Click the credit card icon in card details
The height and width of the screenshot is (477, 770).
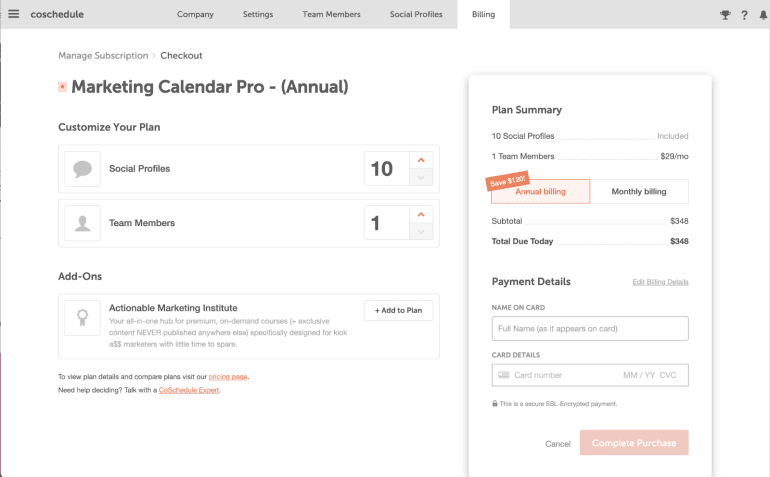tap(503, 375)
